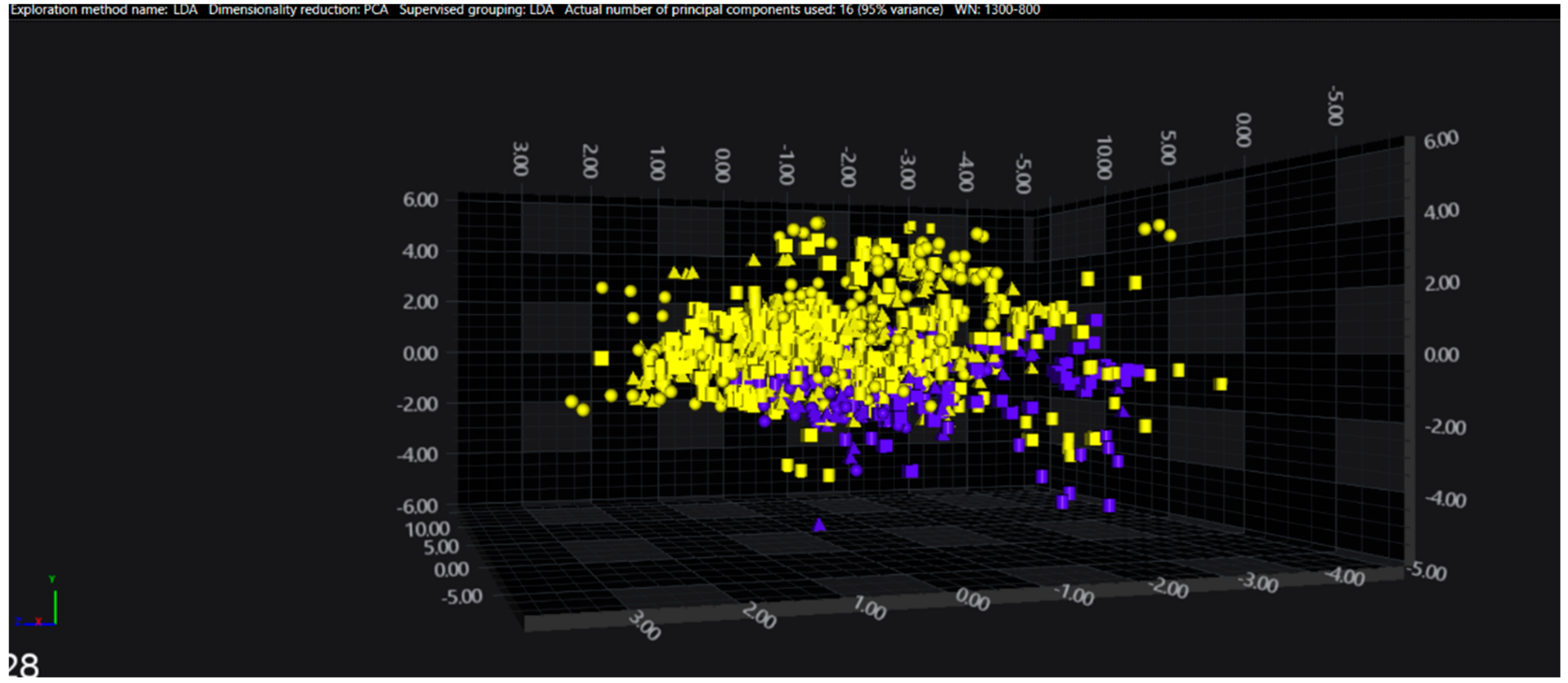
Task: Click the lone purple triangle near the plot floor
Action: pyautogui.click(x=819, y=524)
